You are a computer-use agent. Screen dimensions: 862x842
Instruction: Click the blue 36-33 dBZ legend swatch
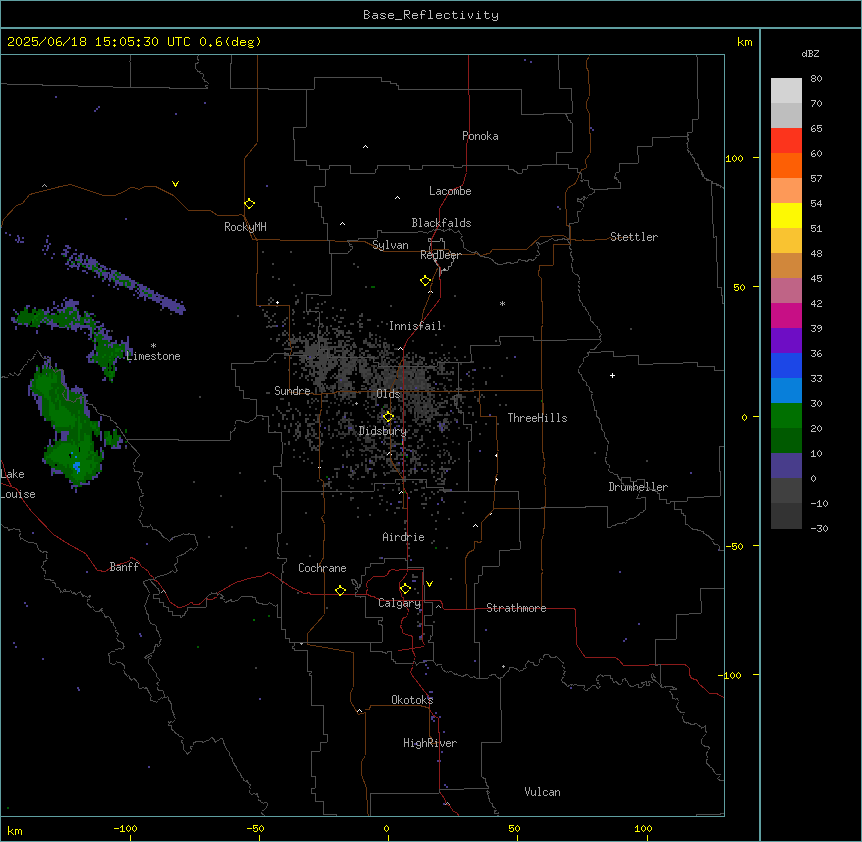(x=786, y=365)
